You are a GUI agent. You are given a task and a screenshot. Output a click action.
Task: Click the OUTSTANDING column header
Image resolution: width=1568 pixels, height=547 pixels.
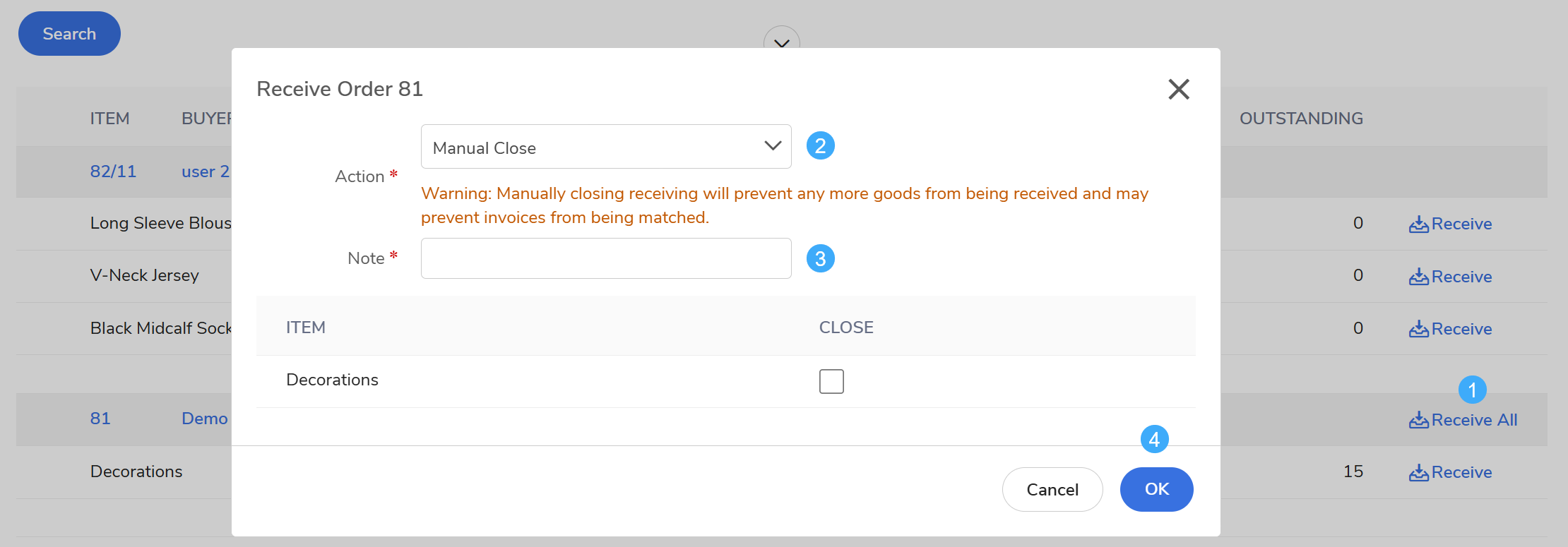click(x=1301, y=119)
